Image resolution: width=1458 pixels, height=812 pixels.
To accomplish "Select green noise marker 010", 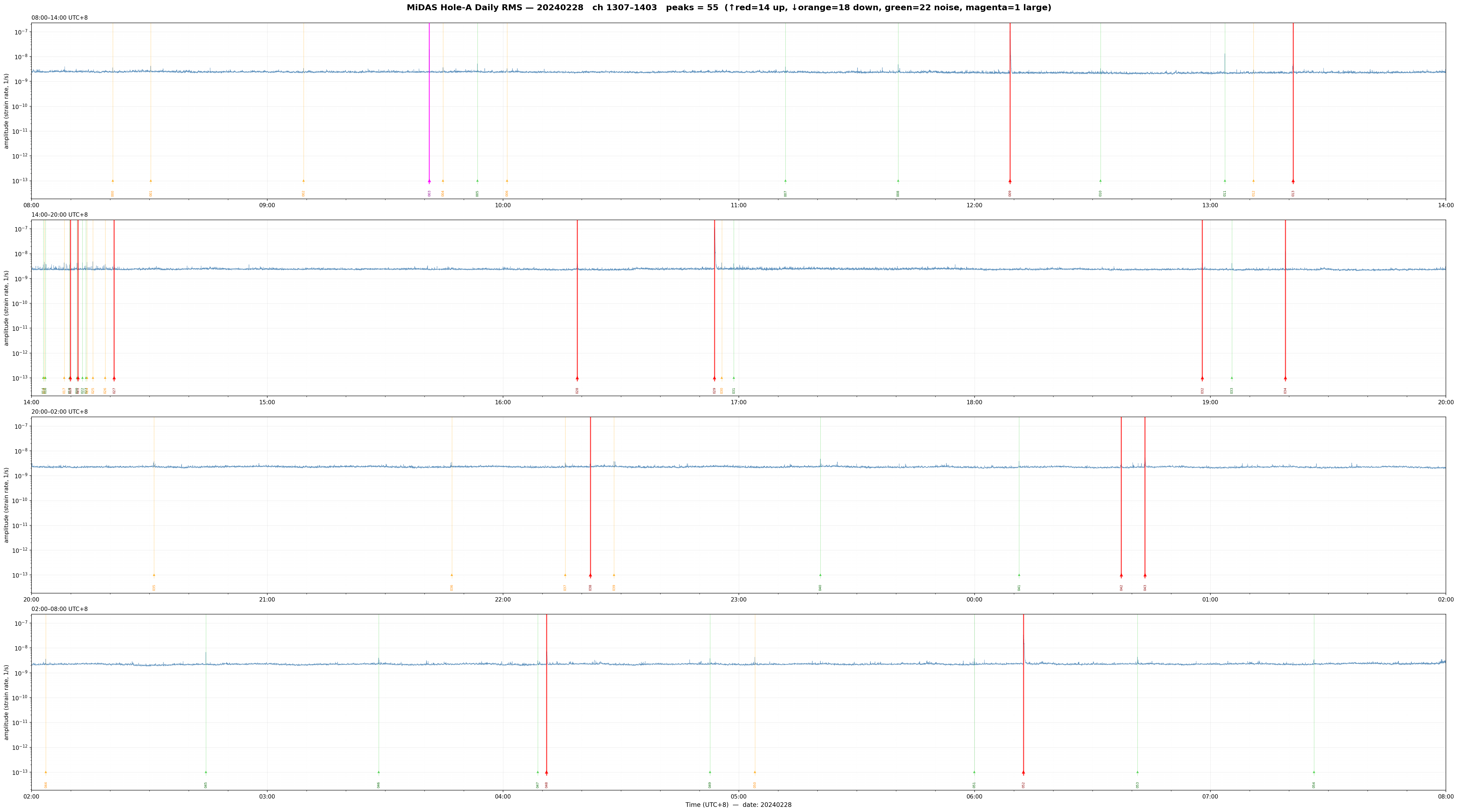I will [1100, 181].
